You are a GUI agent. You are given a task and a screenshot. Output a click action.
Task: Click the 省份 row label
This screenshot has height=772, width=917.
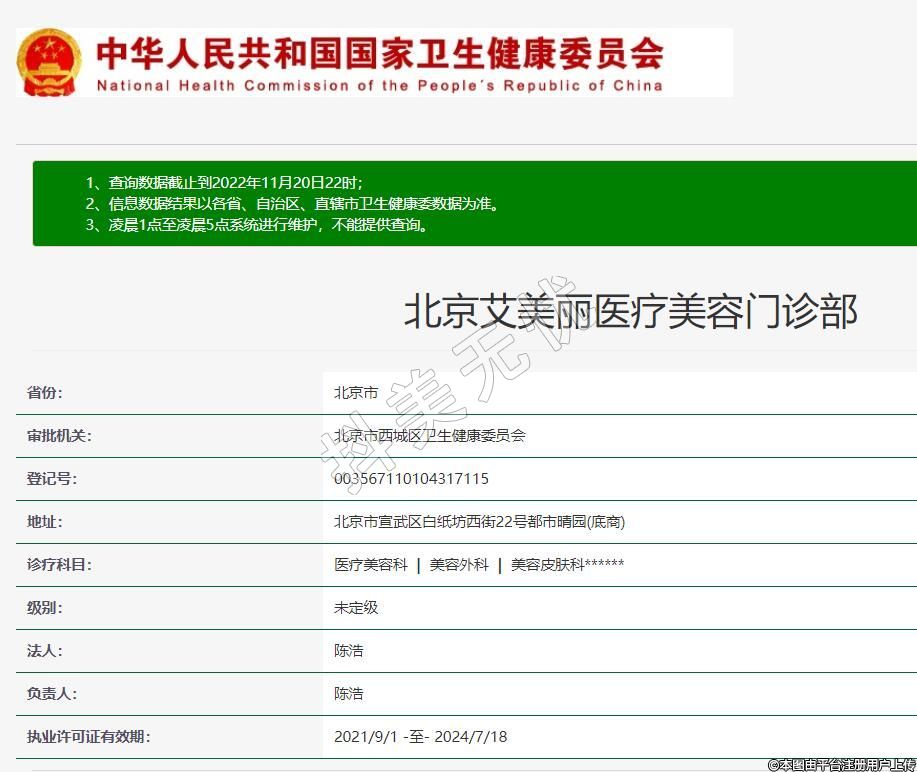[44, 393]
